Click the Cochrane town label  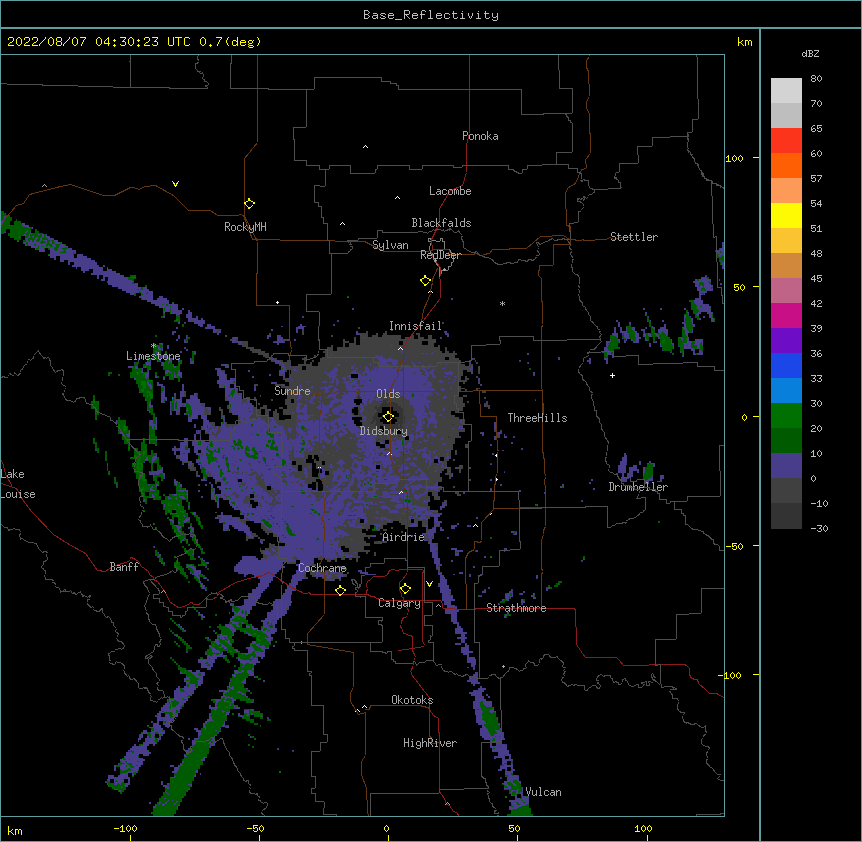(x=322, y=568)
